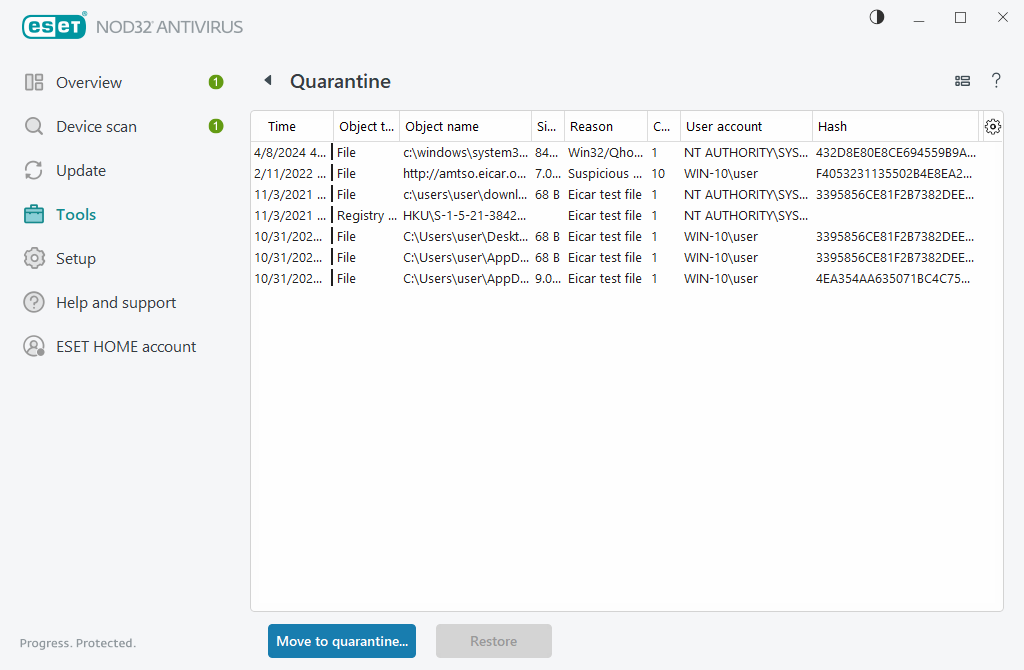Viewport: 1024px width, 670px height.
Task: Sort by the Hash column header
Action: [895, 127]
